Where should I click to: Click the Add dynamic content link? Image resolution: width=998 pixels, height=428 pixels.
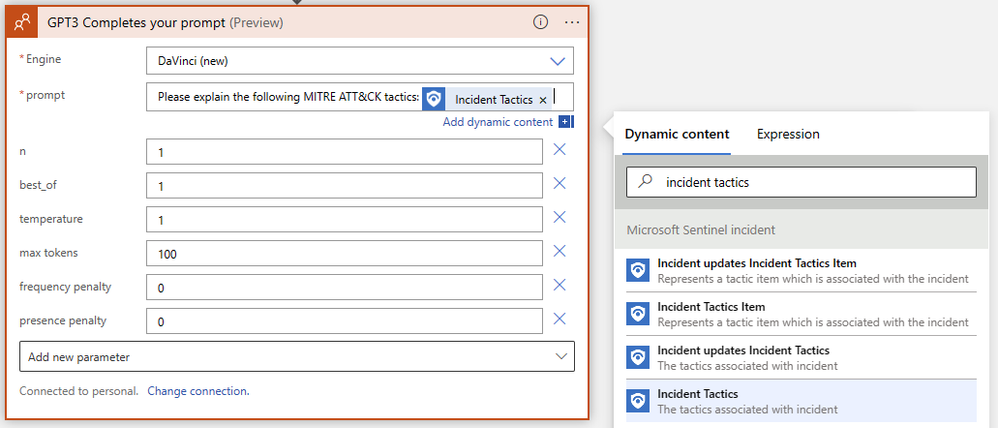(497, 122)
